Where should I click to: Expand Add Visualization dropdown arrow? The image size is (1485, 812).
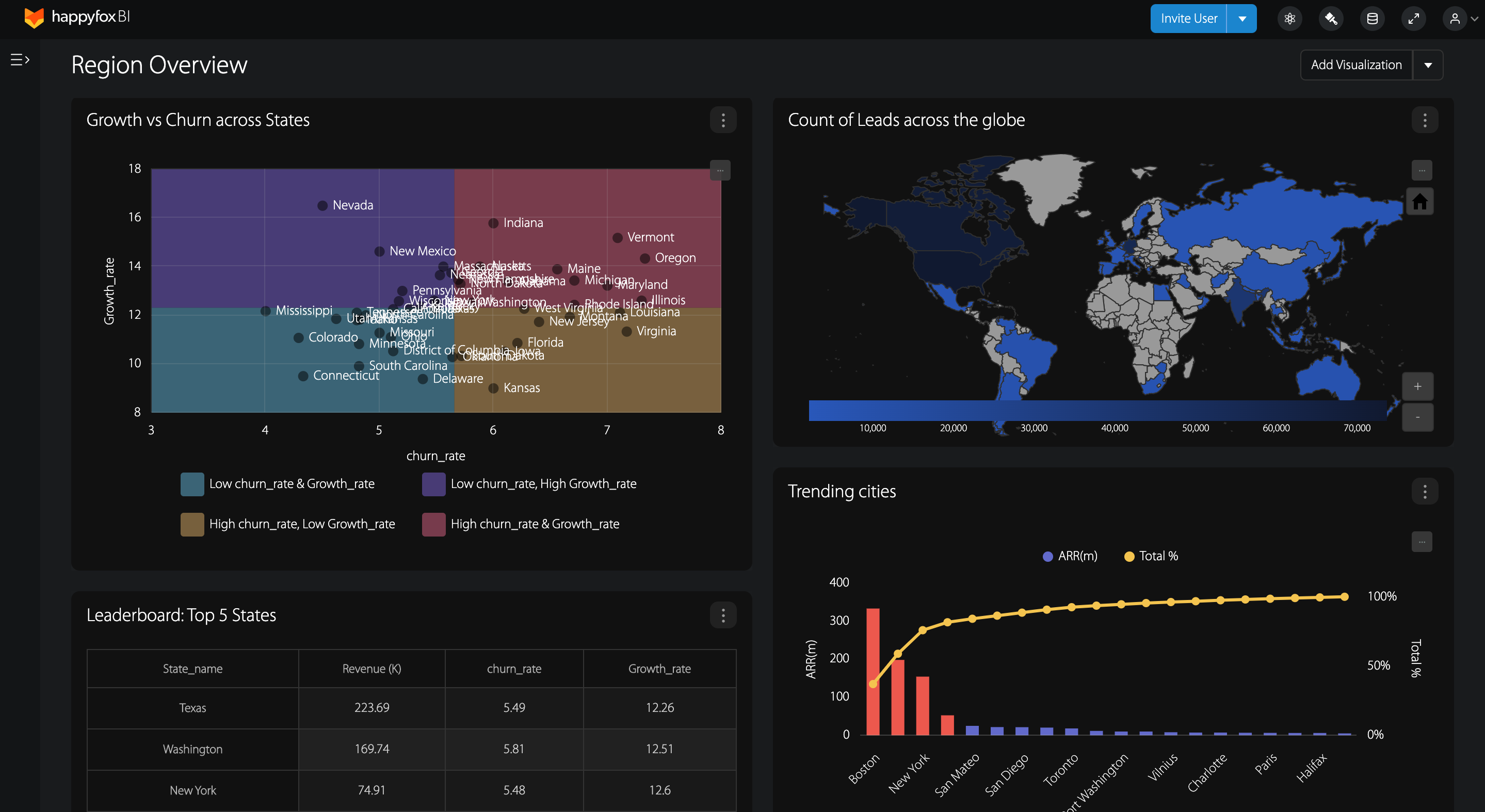[x=1428, y=64]
